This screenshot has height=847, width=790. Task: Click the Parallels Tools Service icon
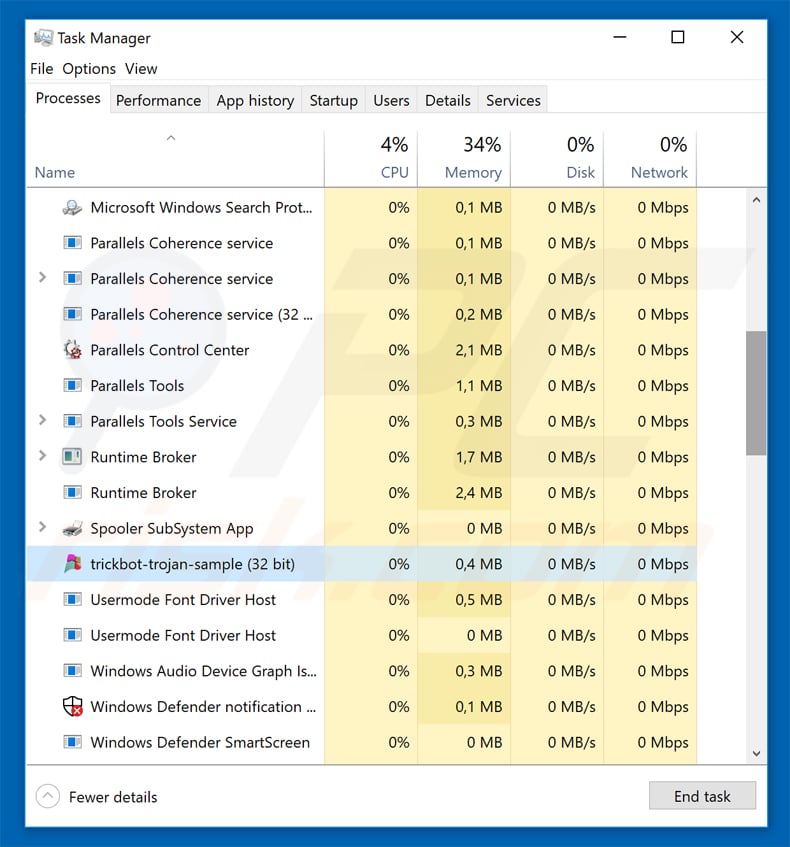tap(72, 421)
